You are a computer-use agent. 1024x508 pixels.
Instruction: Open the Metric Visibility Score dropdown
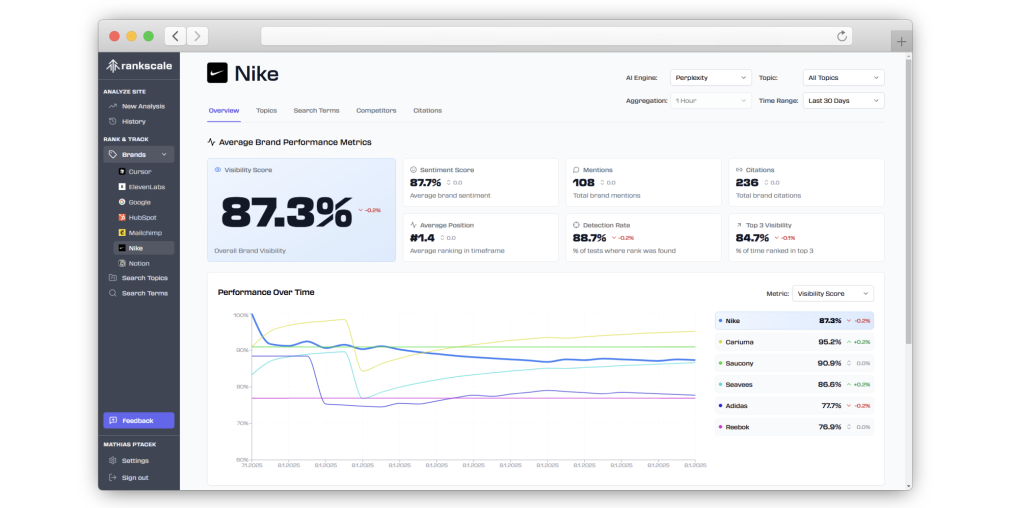833,294
